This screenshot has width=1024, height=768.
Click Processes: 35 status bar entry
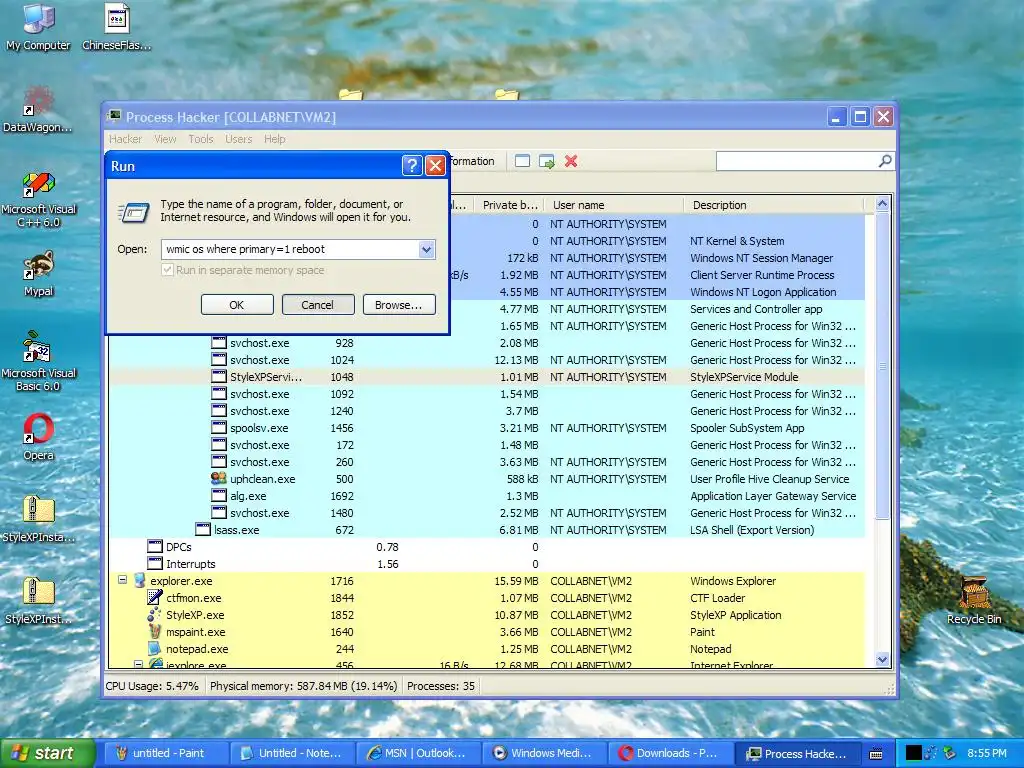tap(441, 686)
